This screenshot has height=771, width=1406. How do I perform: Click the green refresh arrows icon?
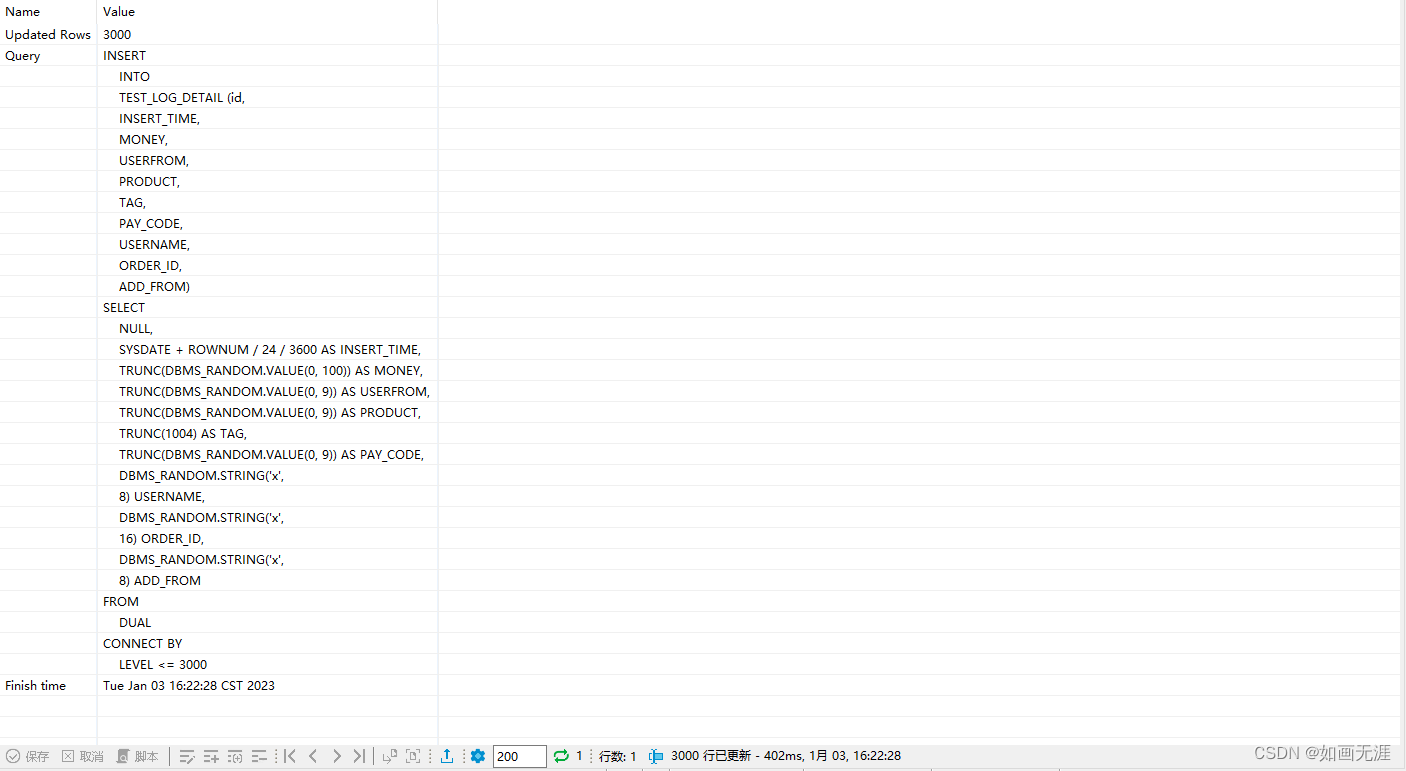point(561,756)
